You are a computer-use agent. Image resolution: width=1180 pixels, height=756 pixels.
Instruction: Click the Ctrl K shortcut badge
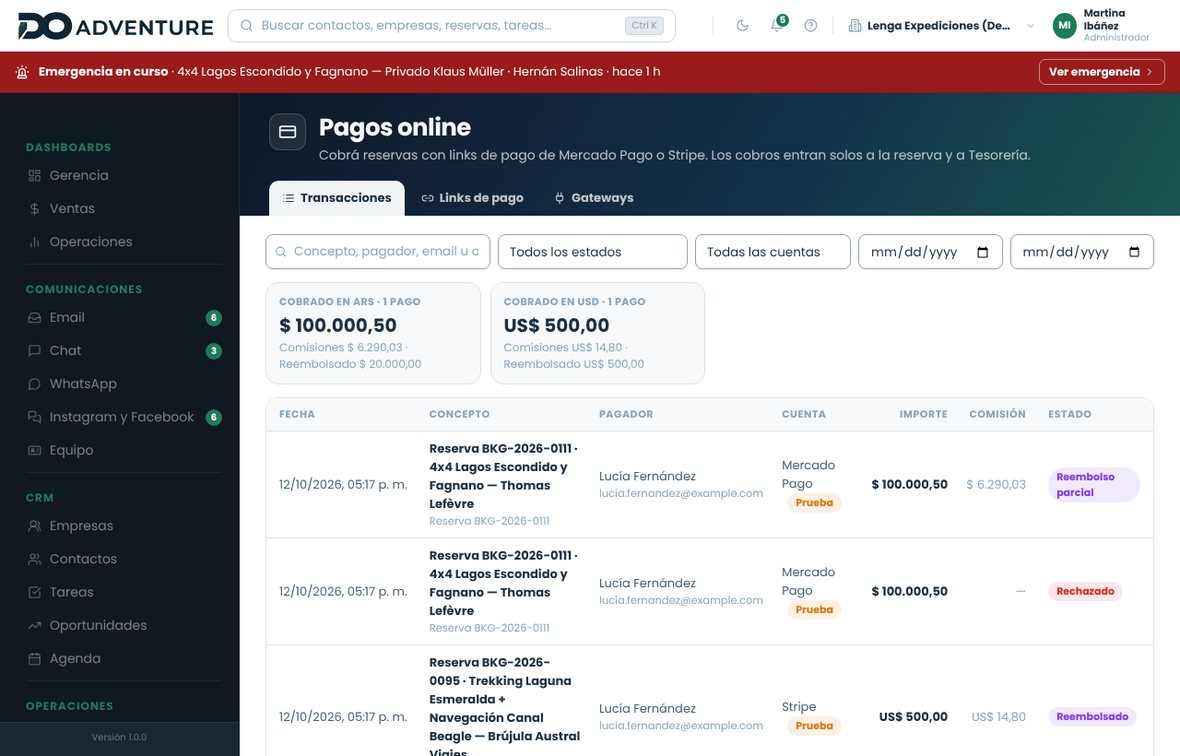coord(644,26)
